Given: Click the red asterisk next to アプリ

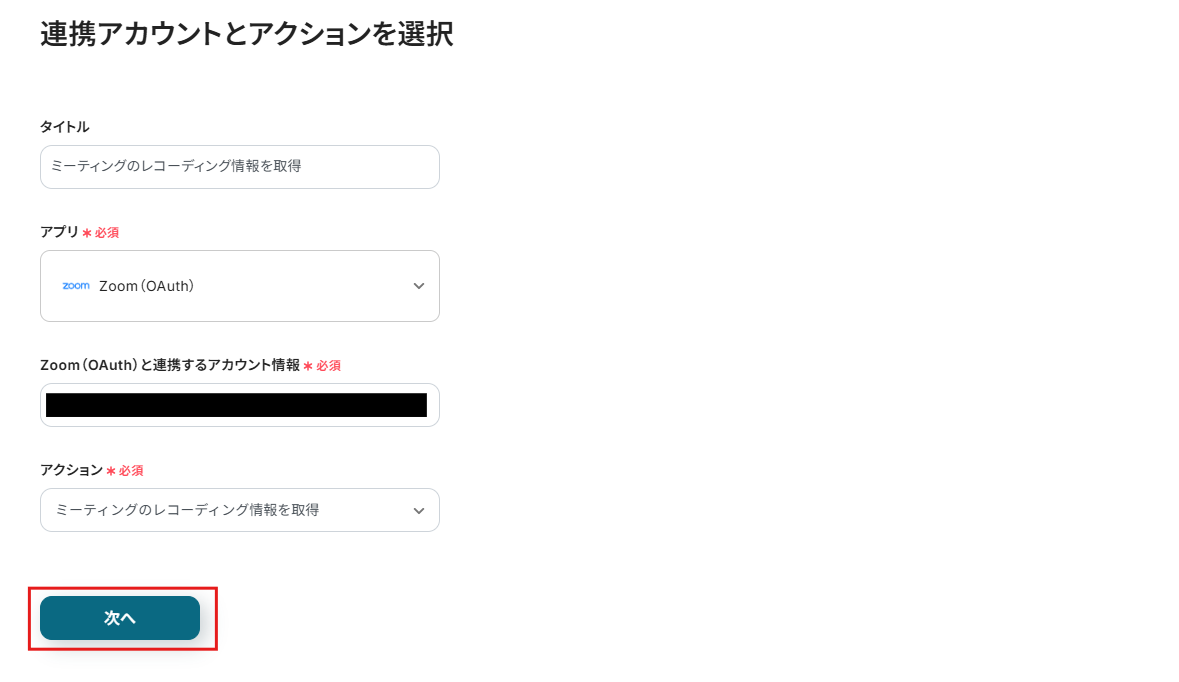Looking at the screenshot, I should [x=87, y=232].
